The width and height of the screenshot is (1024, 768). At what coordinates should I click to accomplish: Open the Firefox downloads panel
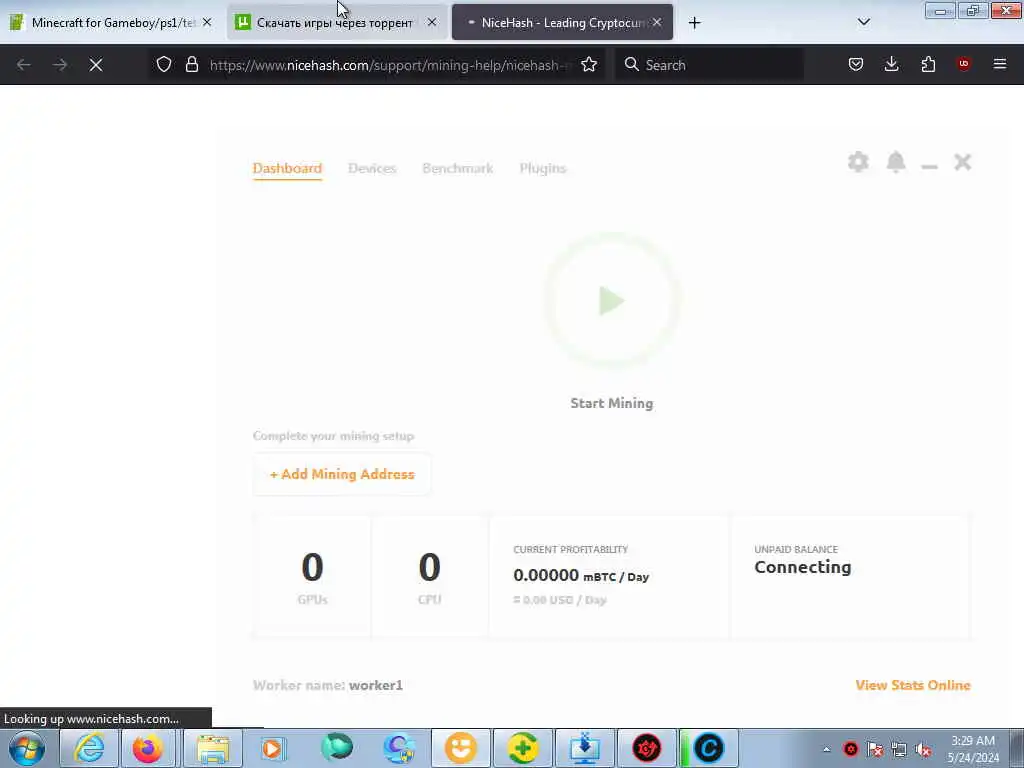[x=891, y=64]
